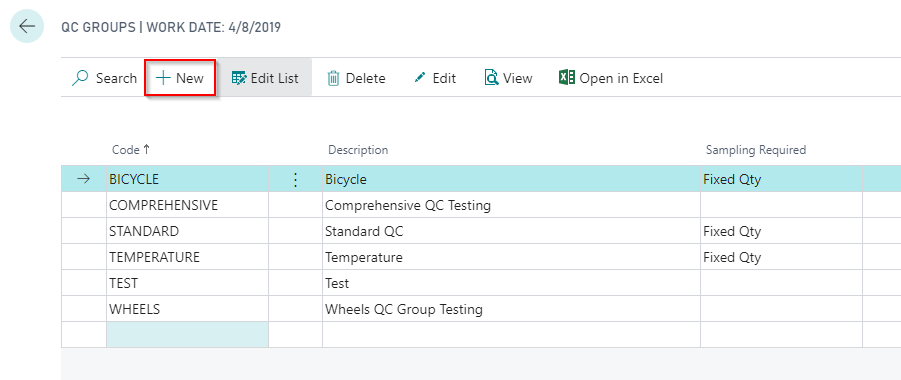The image size is (901, 380).
Task: Click the empty new-row Code field
Action: pyautogui.click(x=187, y=335)
